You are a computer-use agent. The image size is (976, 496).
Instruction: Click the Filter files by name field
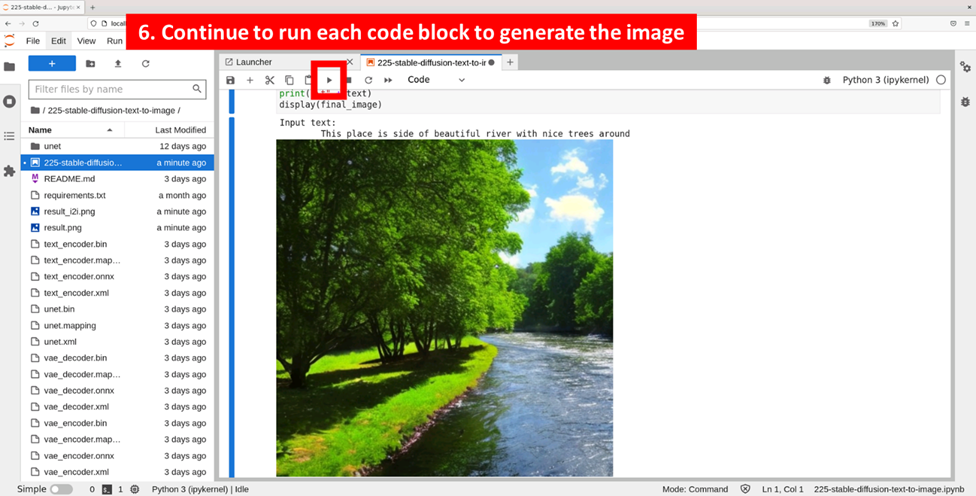[117, 89]
